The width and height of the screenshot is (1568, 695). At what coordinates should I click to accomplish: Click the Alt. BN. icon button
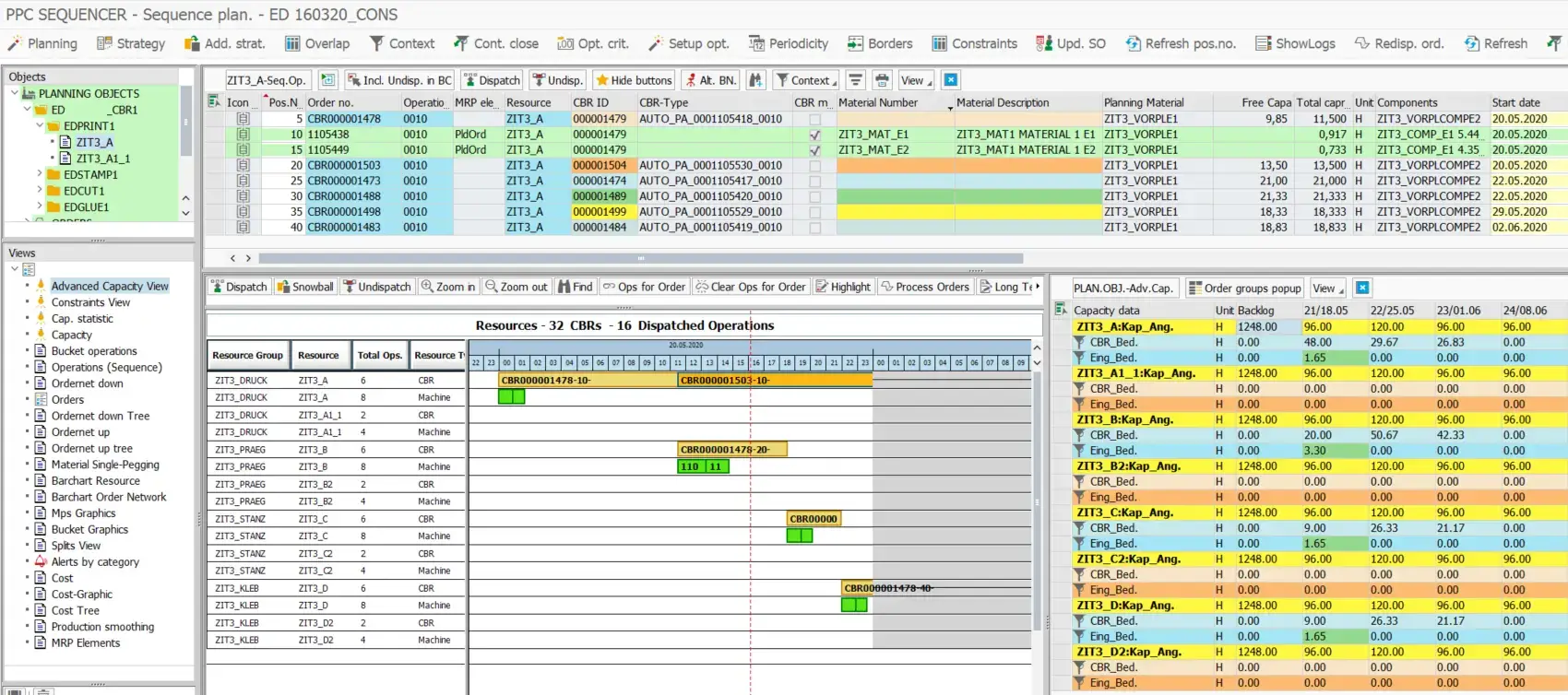tap(710, 80)
